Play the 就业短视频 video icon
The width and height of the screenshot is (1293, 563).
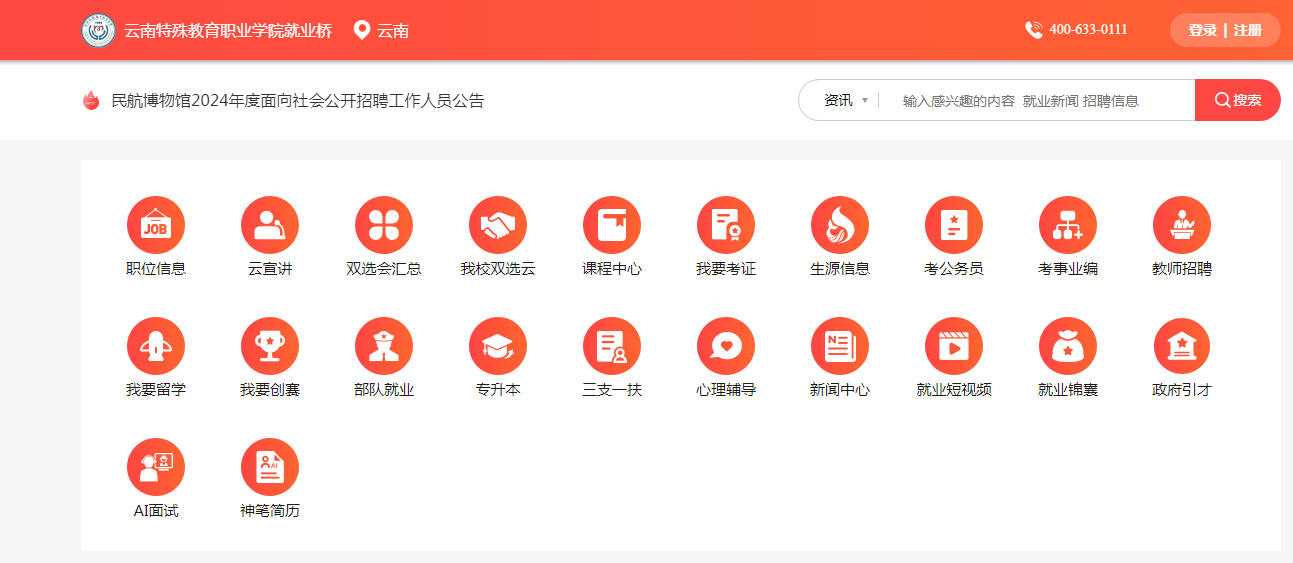pyautogui.click(x=953, y=346)
